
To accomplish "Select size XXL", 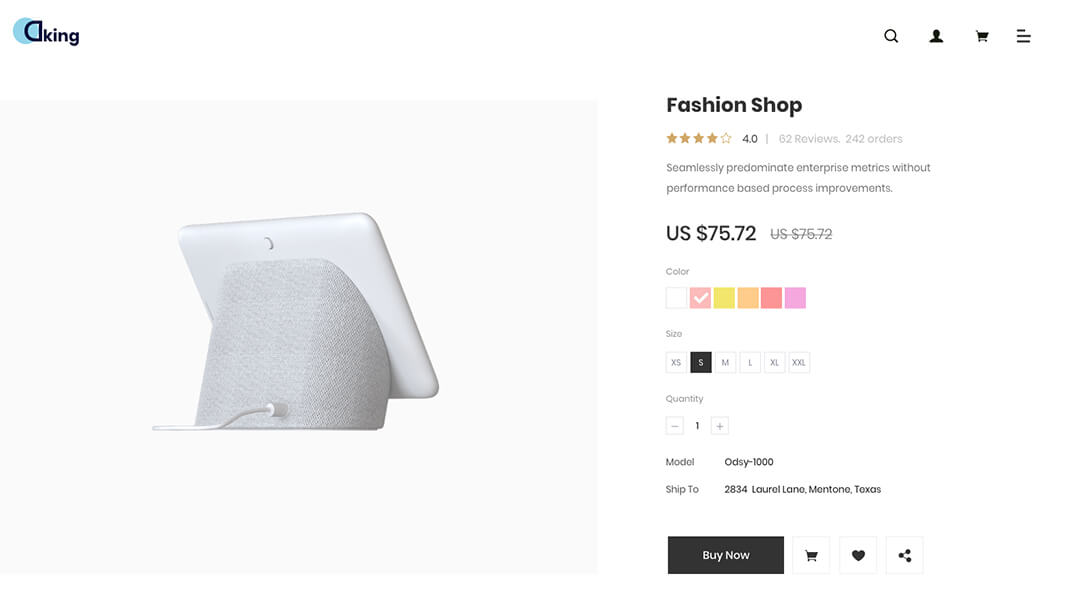I will coord(799,362).
